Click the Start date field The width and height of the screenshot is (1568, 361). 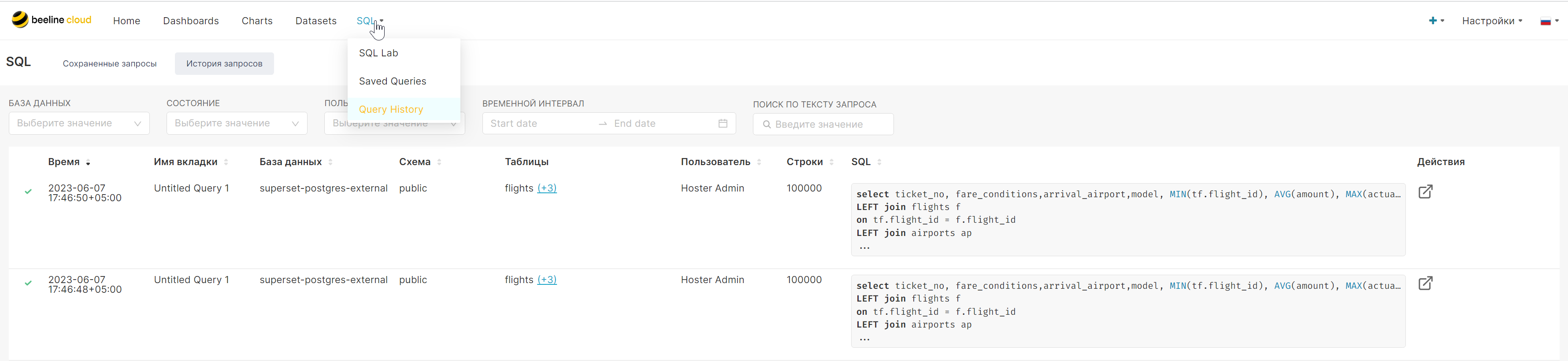[539, 123]
